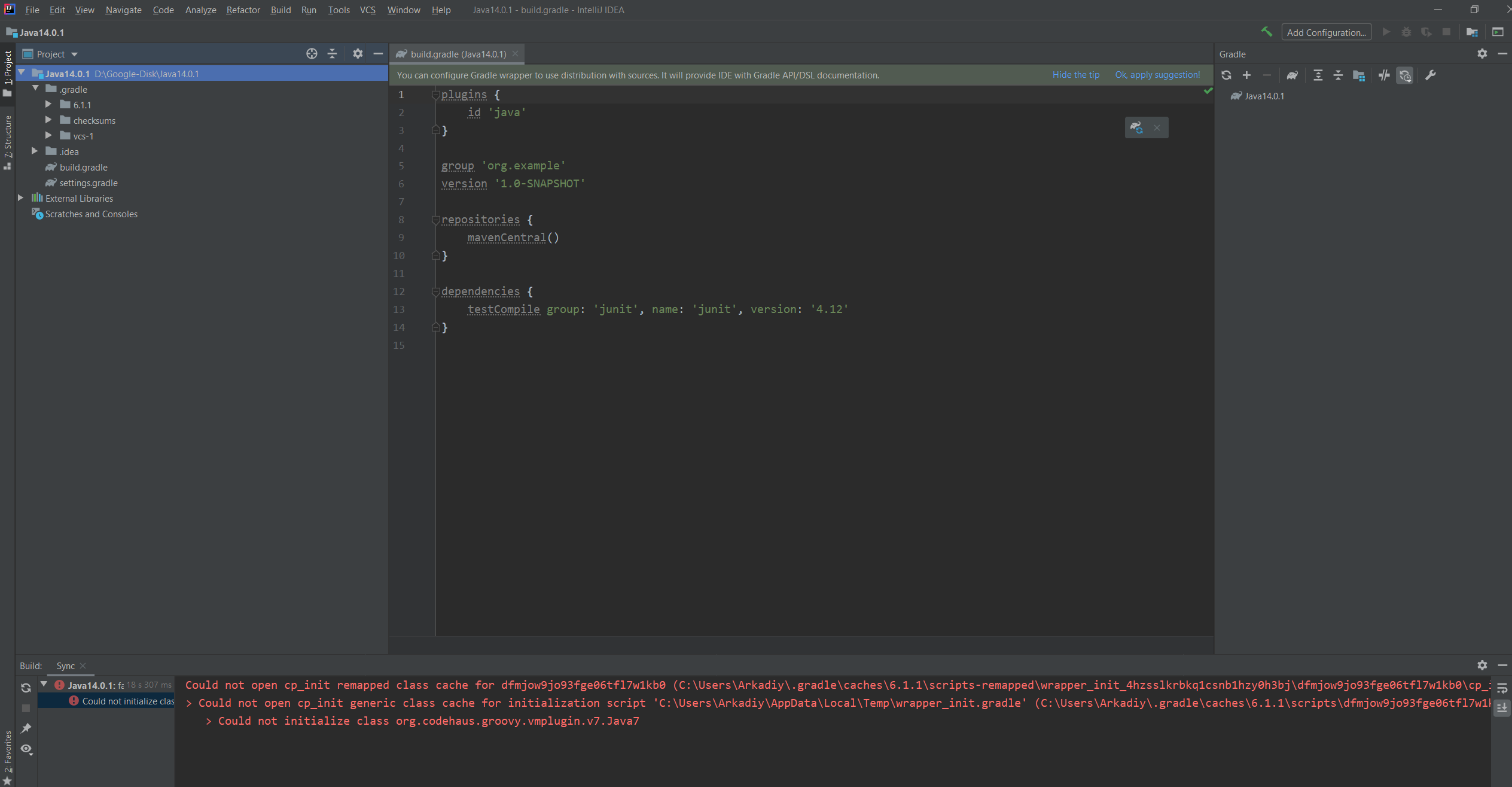The height and width of the screenshot is (787, 1512).
Task: Fold the plugins block on line 1
Action: coord(435,95)
